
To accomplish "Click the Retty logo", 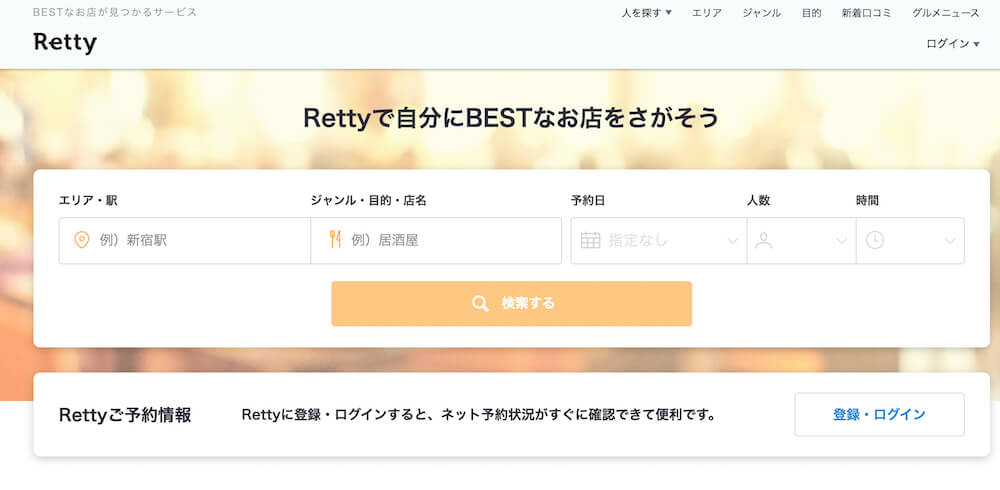I will click(65, 43).
